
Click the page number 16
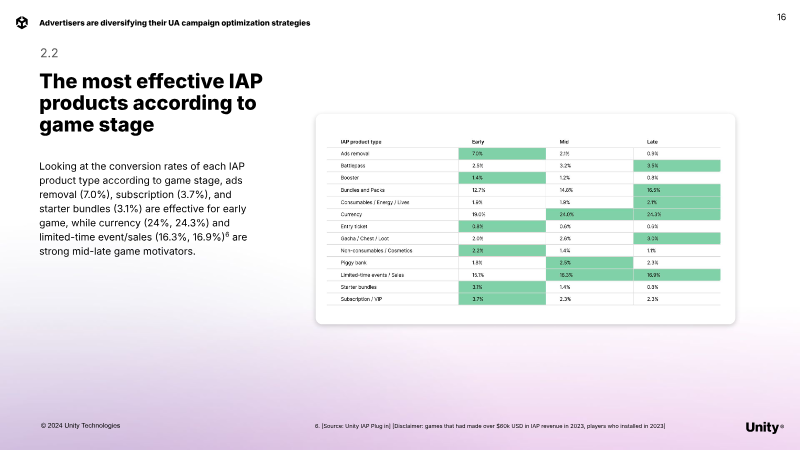781,17
